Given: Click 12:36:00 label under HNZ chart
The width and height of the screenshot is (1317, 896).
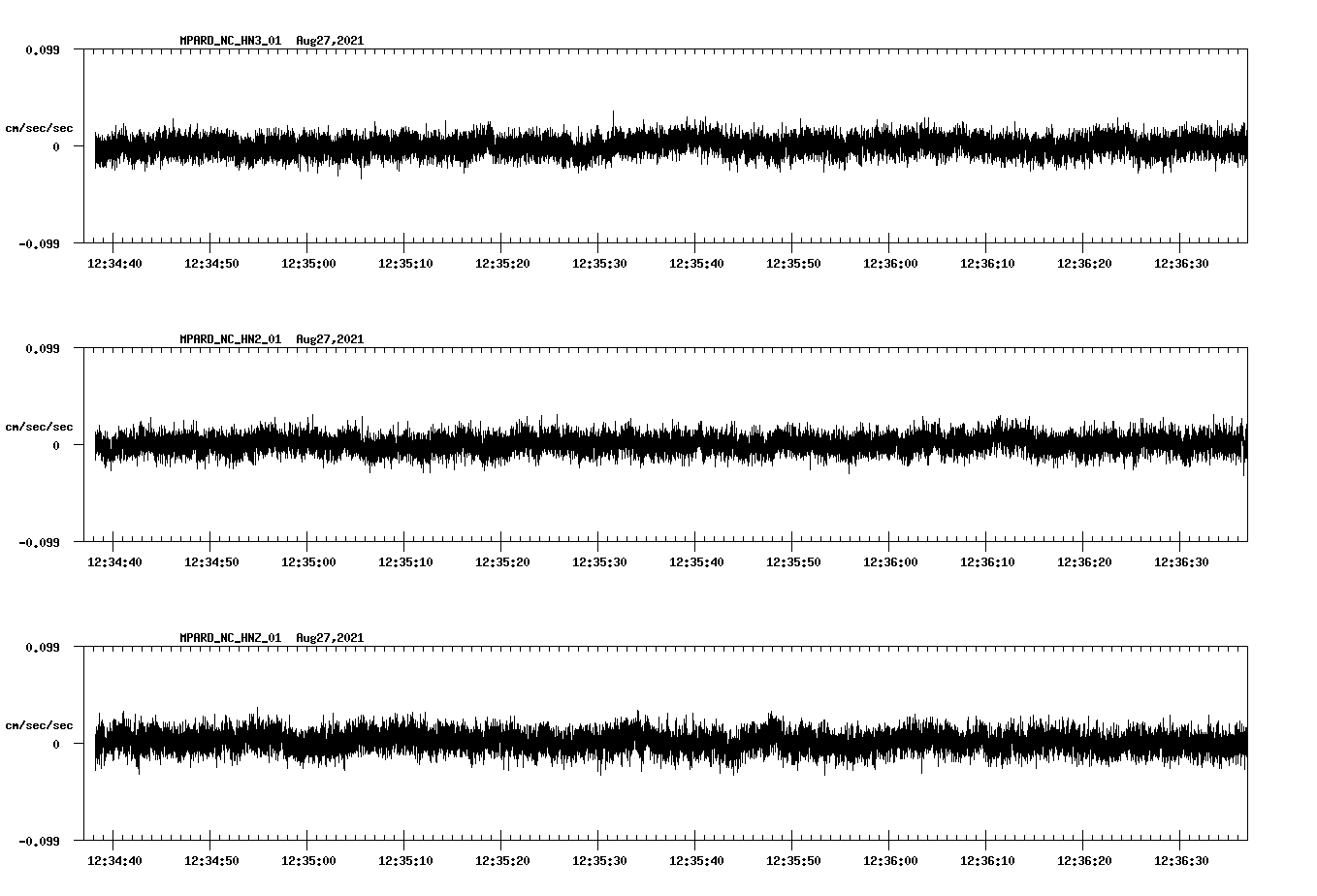Looking at the screenshot, I should pyautogui.click(x=890, y=861).
